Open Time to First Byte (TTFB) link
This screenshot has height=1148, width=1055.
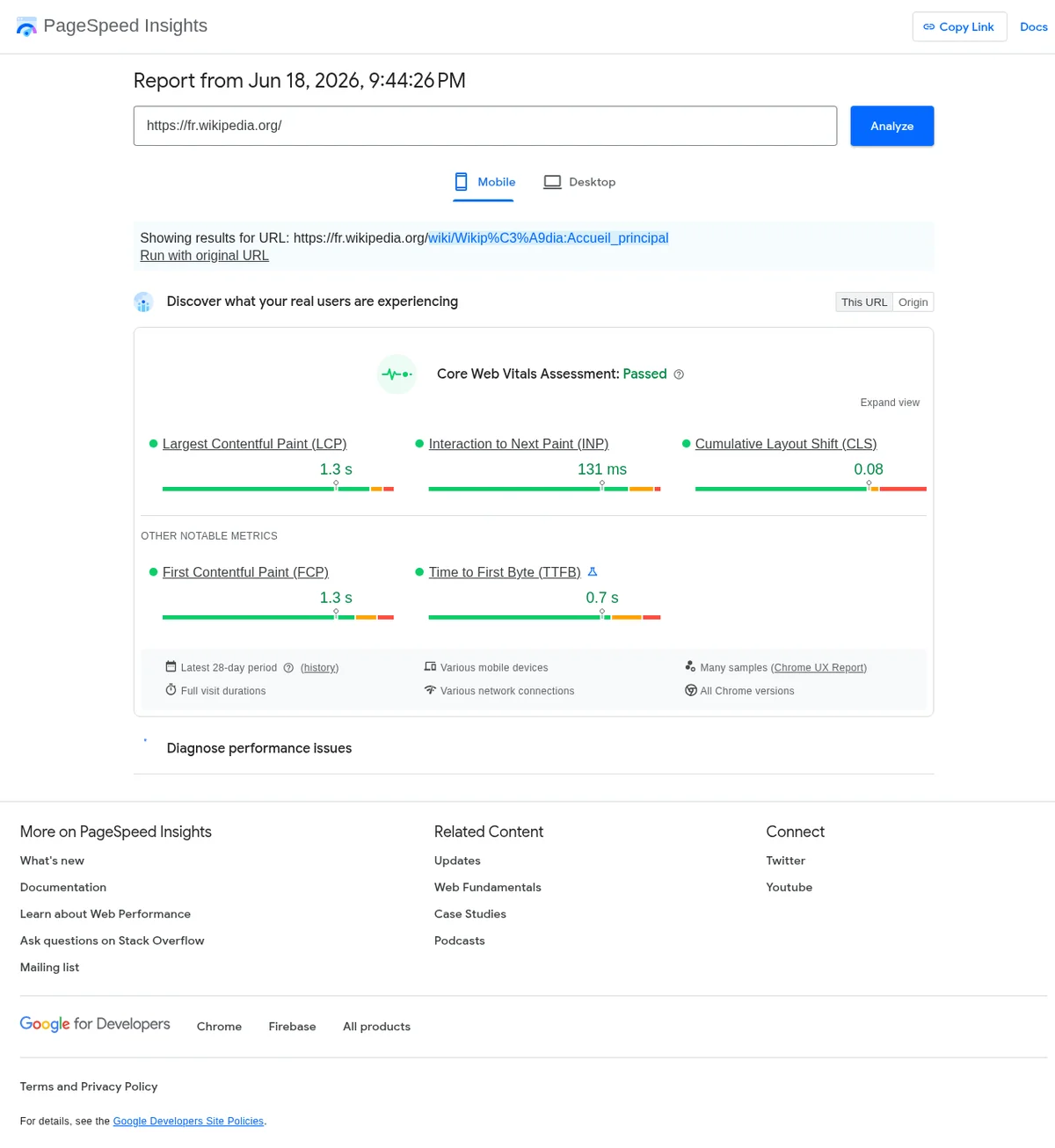pyautogui.click(x=505, y=572)
